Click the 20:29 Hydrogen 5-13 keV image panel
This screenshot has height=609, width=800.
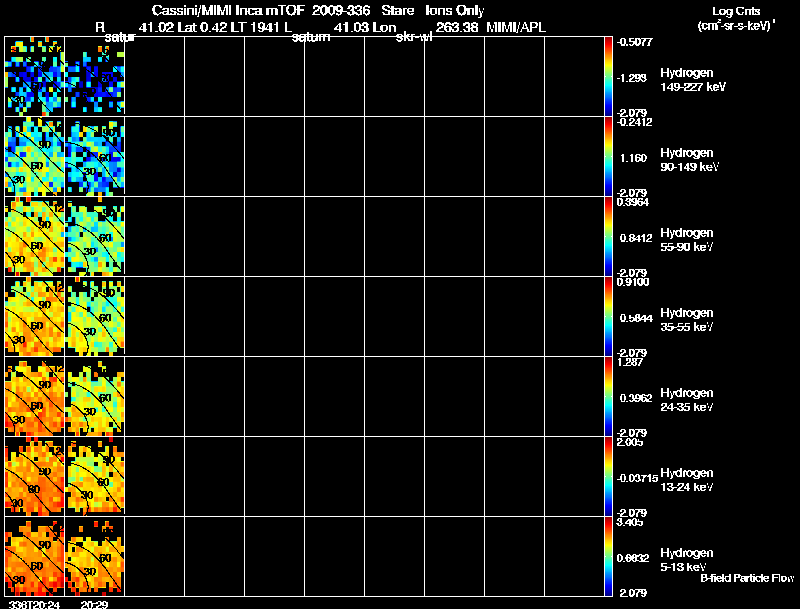pyautogui.click(x=95, y=556)
